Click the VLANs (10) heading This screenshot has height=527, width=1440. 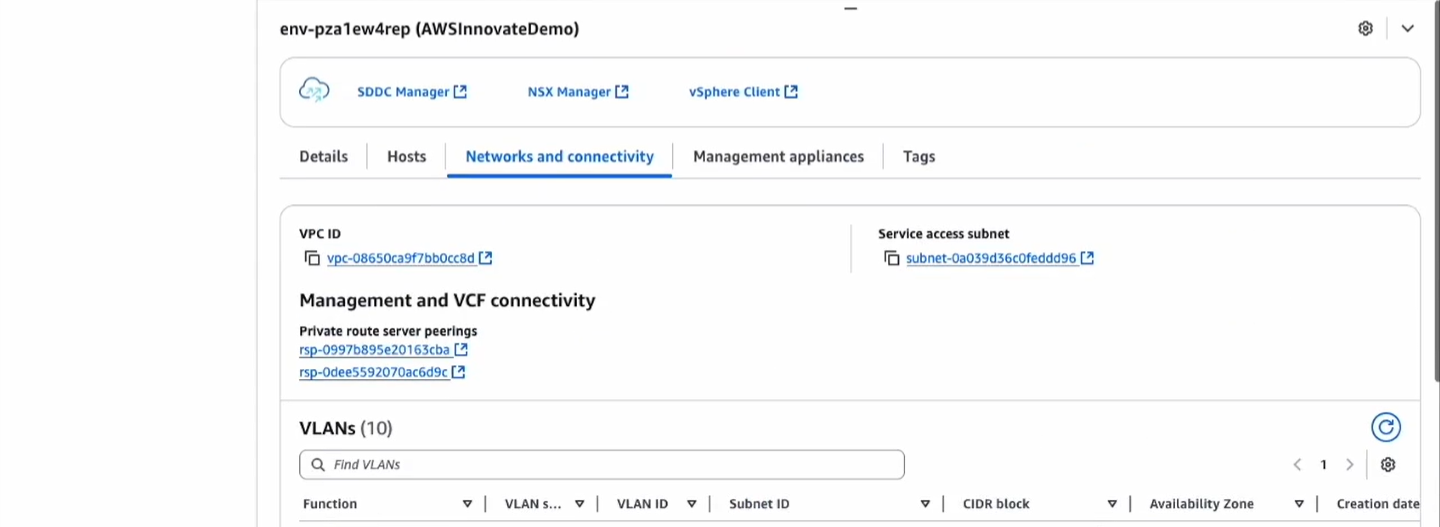click(x=346, y=428)
